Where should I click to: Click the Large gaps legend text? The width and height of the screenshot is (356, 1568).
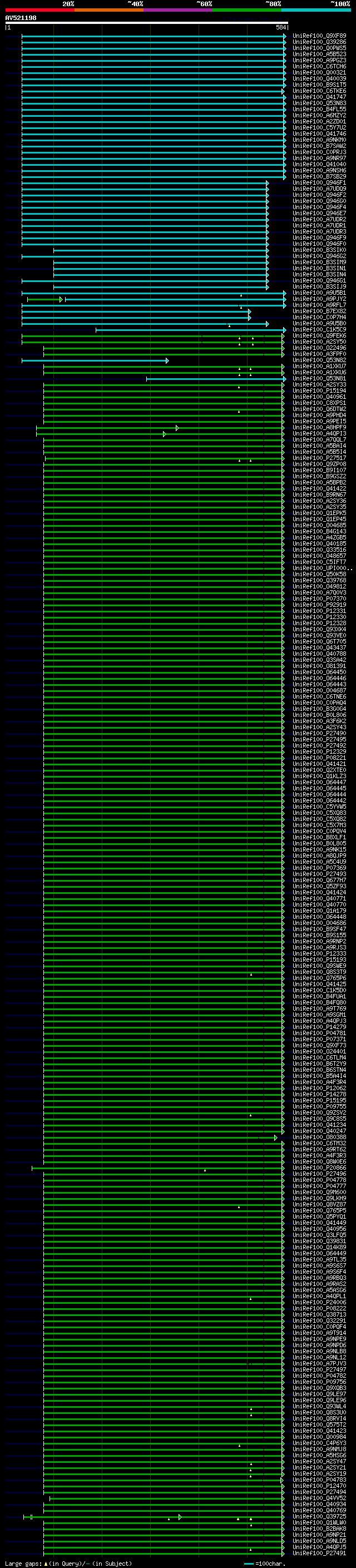[68, 1563]
